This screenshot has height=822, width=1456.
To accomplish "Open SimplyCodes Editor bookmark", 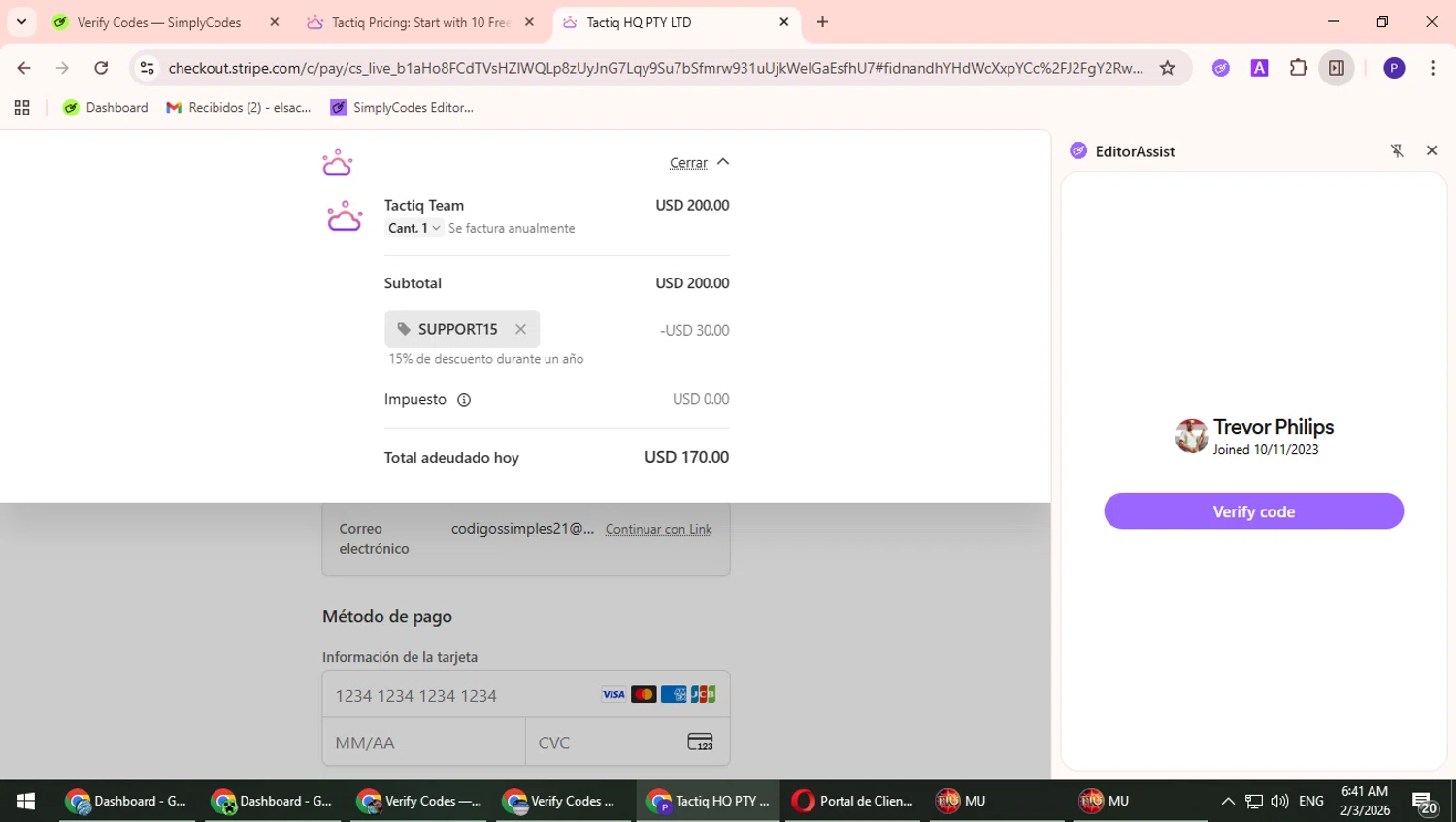I will [x=402, y=108].
